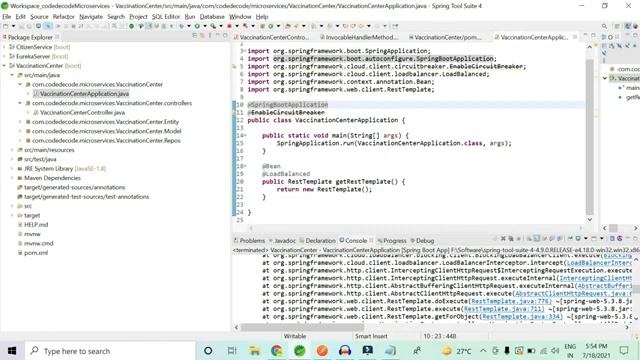The image size is (640, 360).
Task: Toggle fold on Bean method line 18
Action: [244, 166]
